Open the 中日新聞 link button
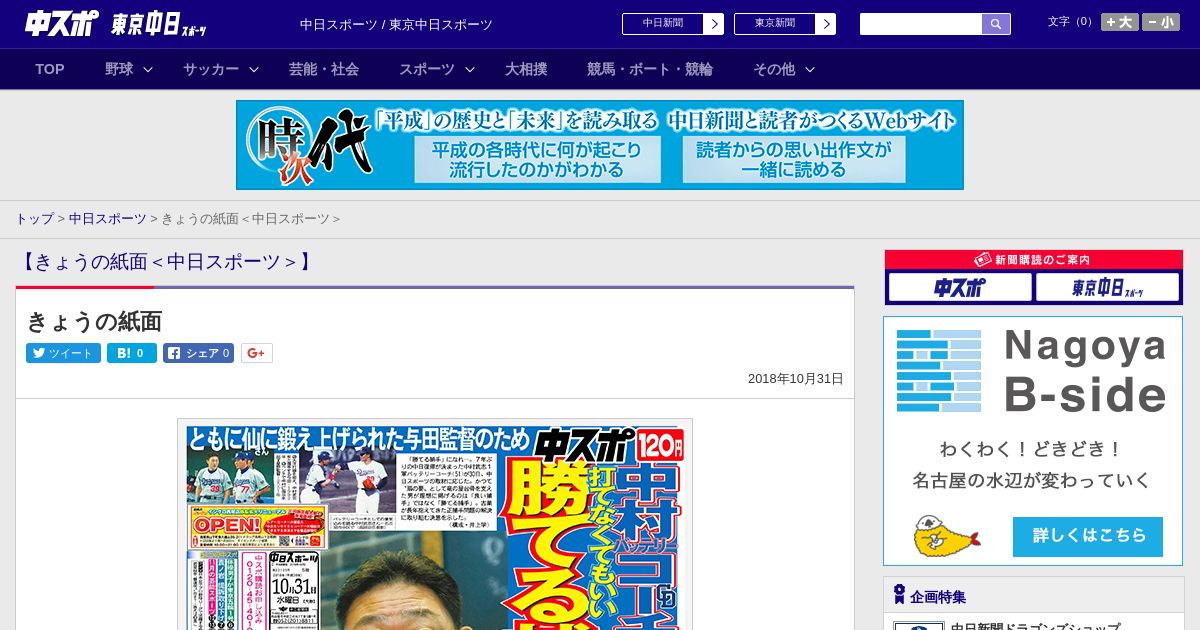 (663, 24)
